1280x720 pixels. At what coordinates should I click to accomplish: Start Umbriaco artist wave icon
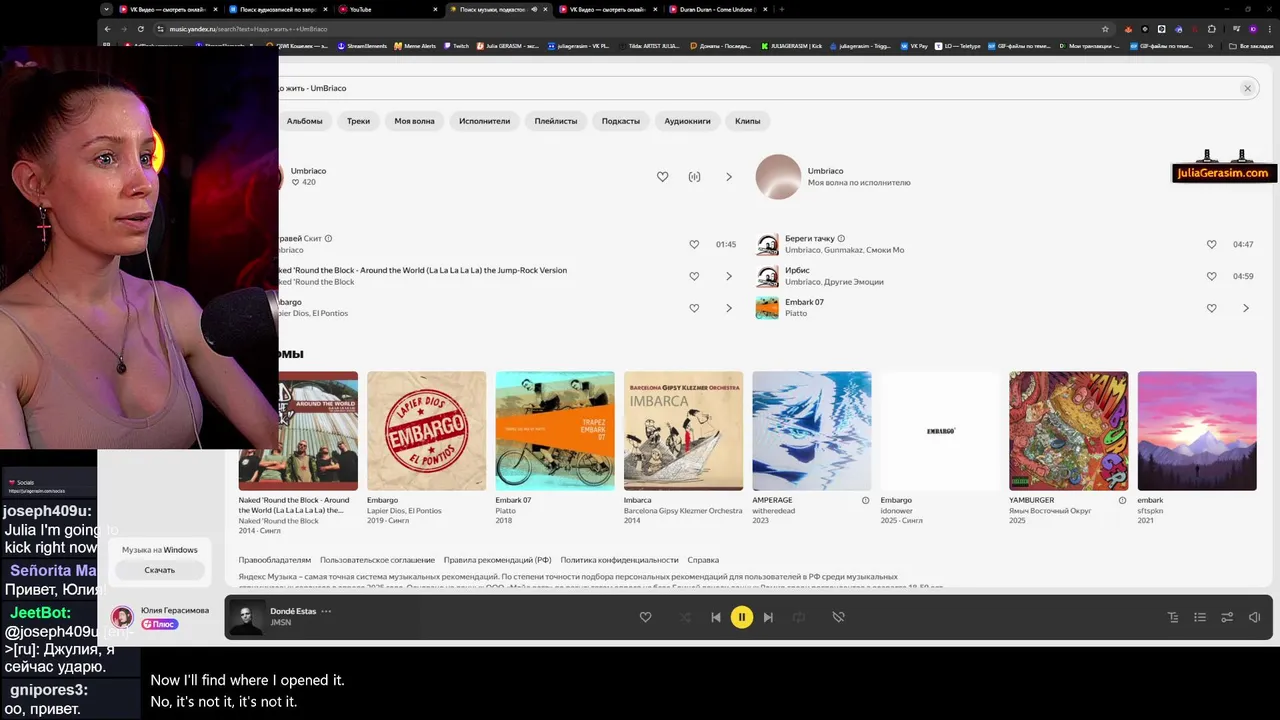click(x=694, y=177)
